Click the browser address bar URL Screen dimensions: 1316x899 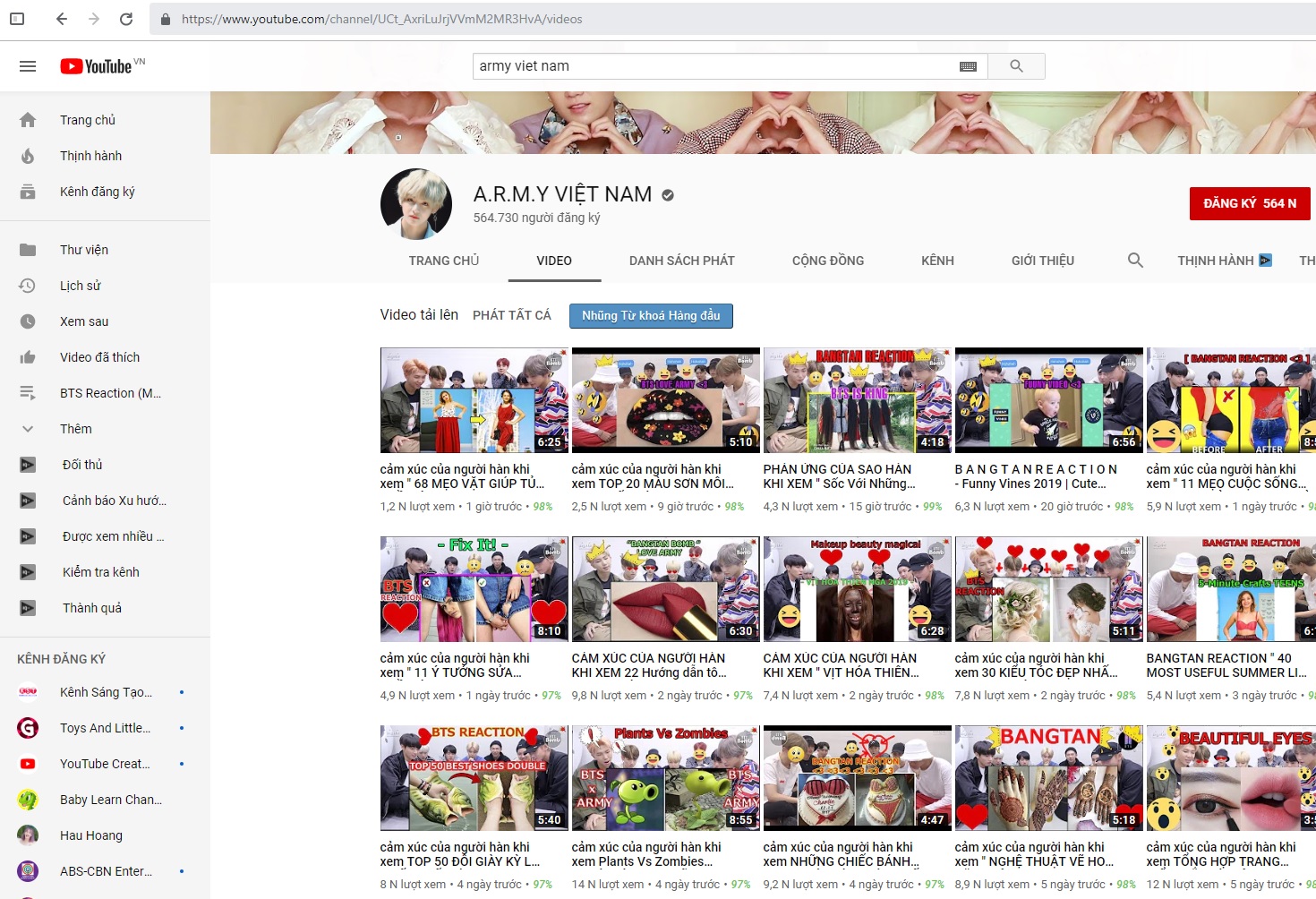point(381,19)
